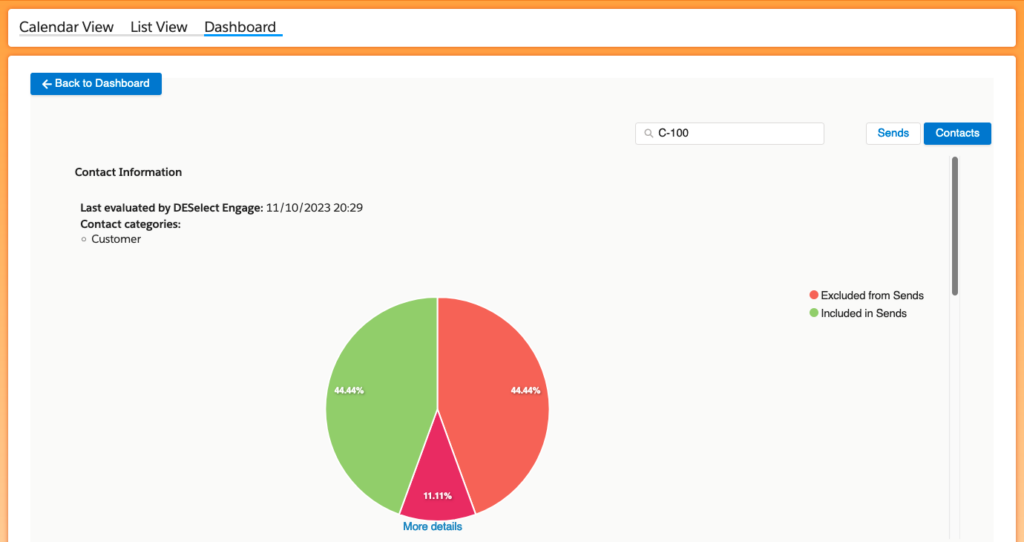
Task: Switch to the Calendar View tab
Action: [x=66, y=27]
